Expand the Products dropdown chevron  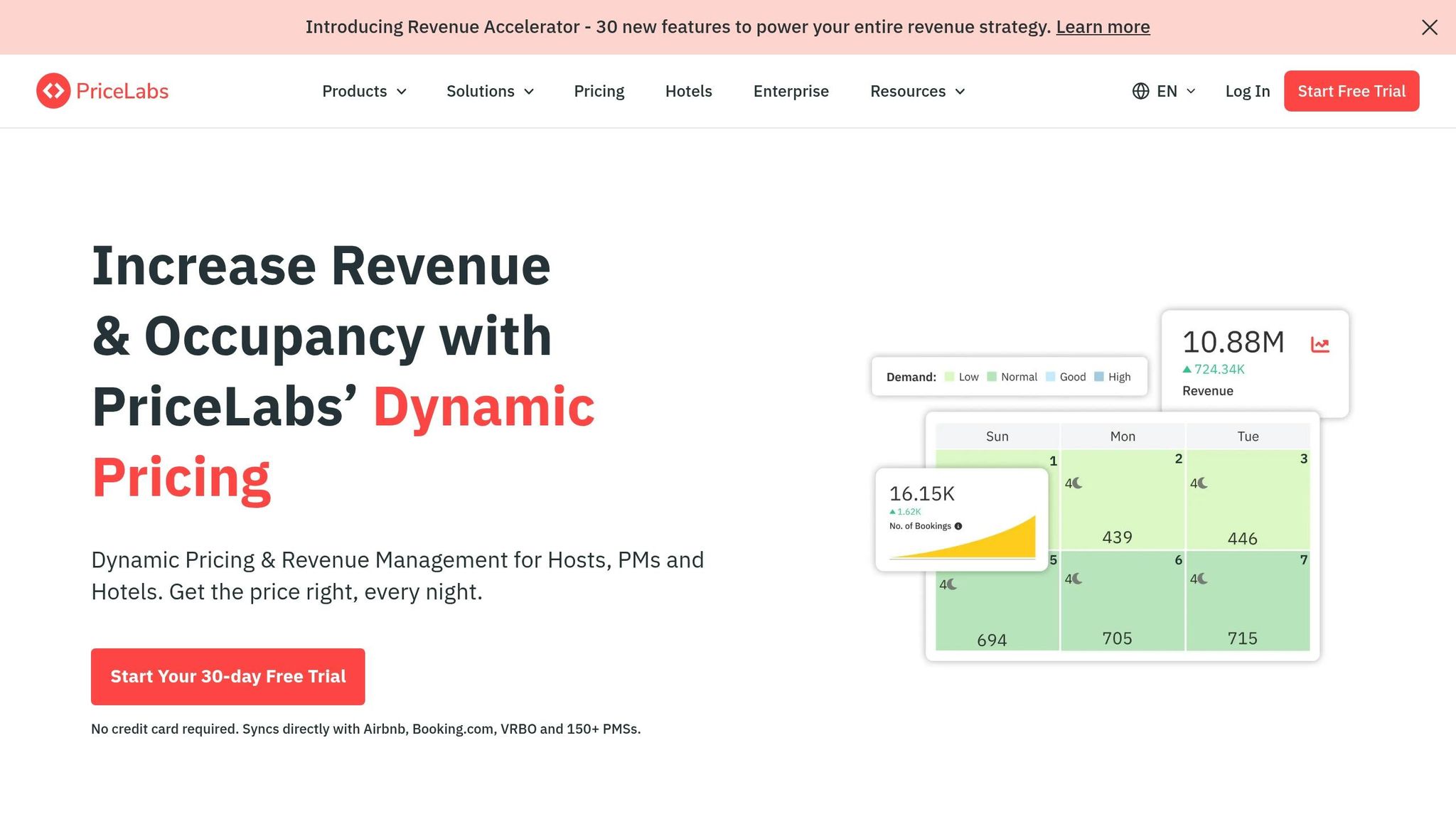pos(402,92)
